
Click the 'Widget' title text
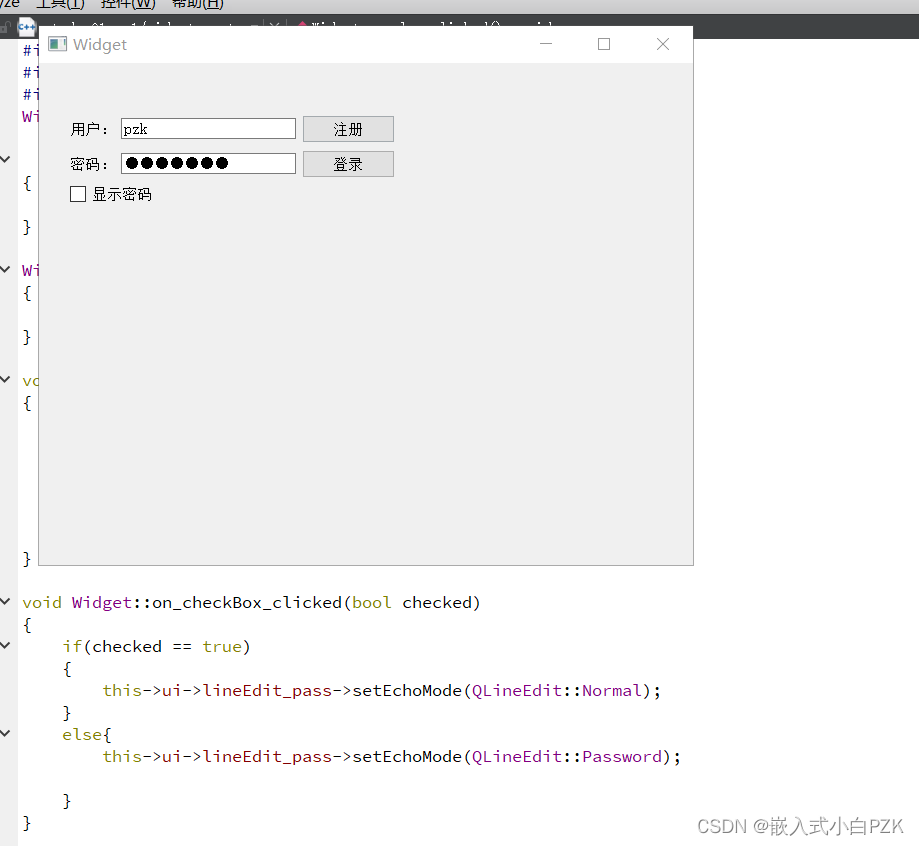click(100, 45)
